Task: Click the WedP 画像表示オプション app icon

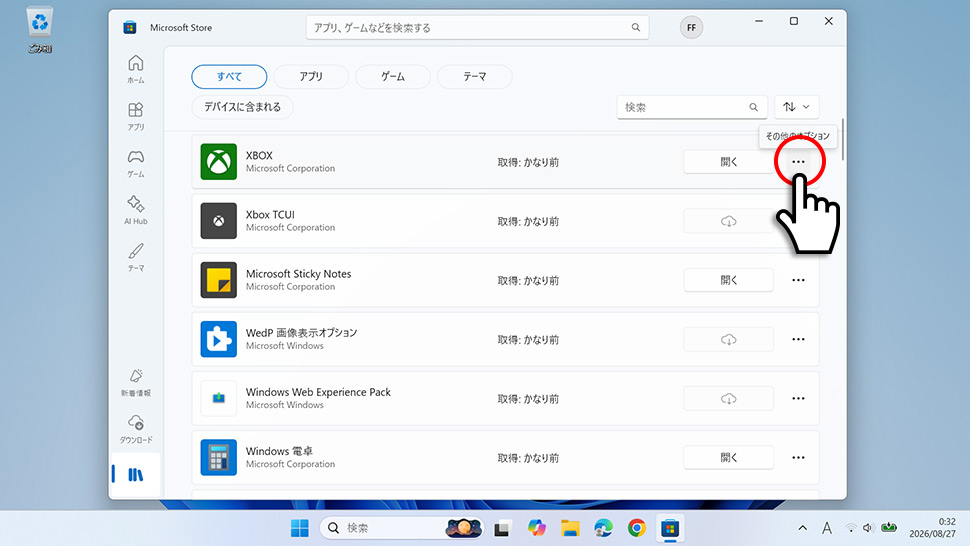Action: [218, 339]
